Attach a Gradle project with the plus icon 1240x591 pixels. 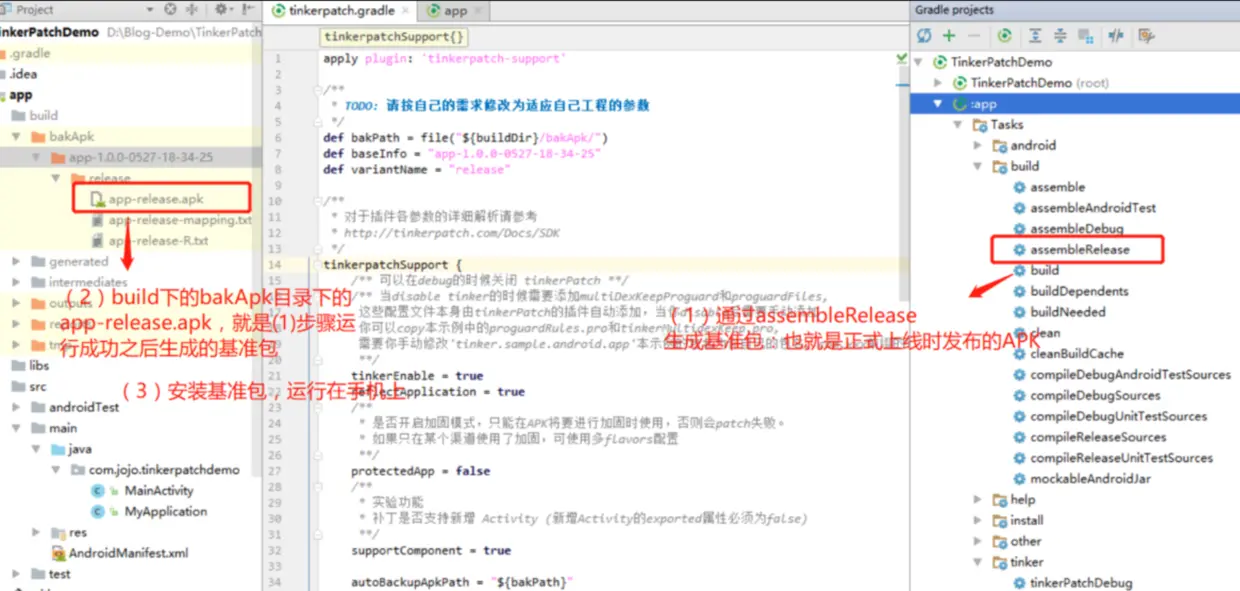click(x=949, y=36)
